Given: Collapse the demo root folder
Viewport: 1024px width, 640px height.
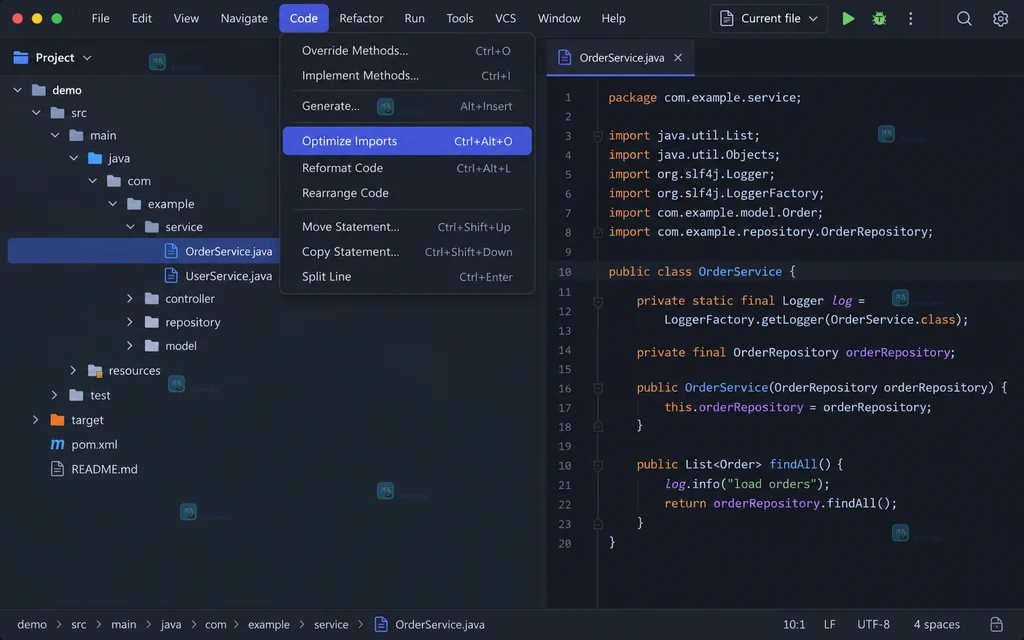Looking at the screenshot, I should [18, 90].
